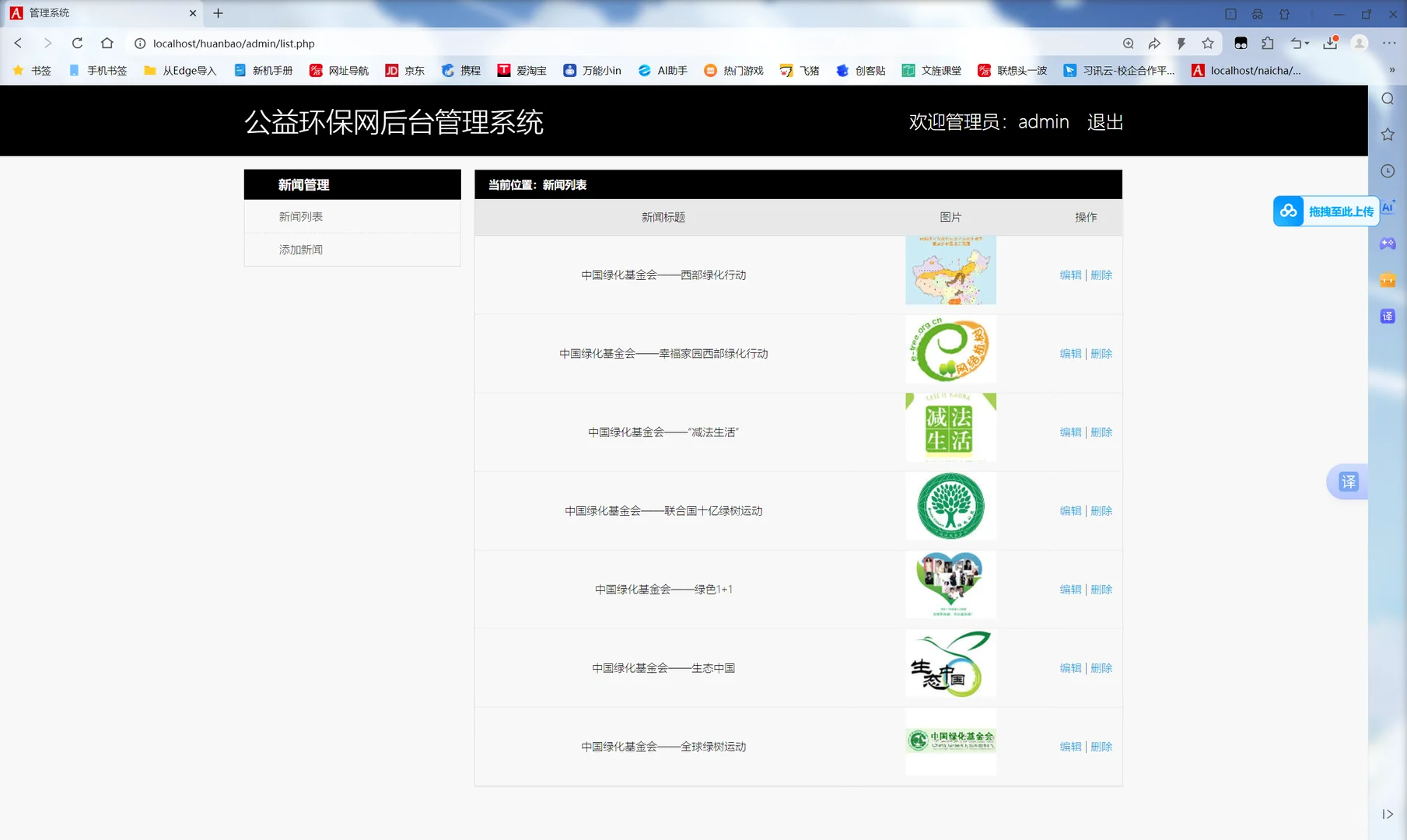Click the 减法生活 news thumbnail image
The height and width of the screenshot is (840, 1407).
point(950,427)
